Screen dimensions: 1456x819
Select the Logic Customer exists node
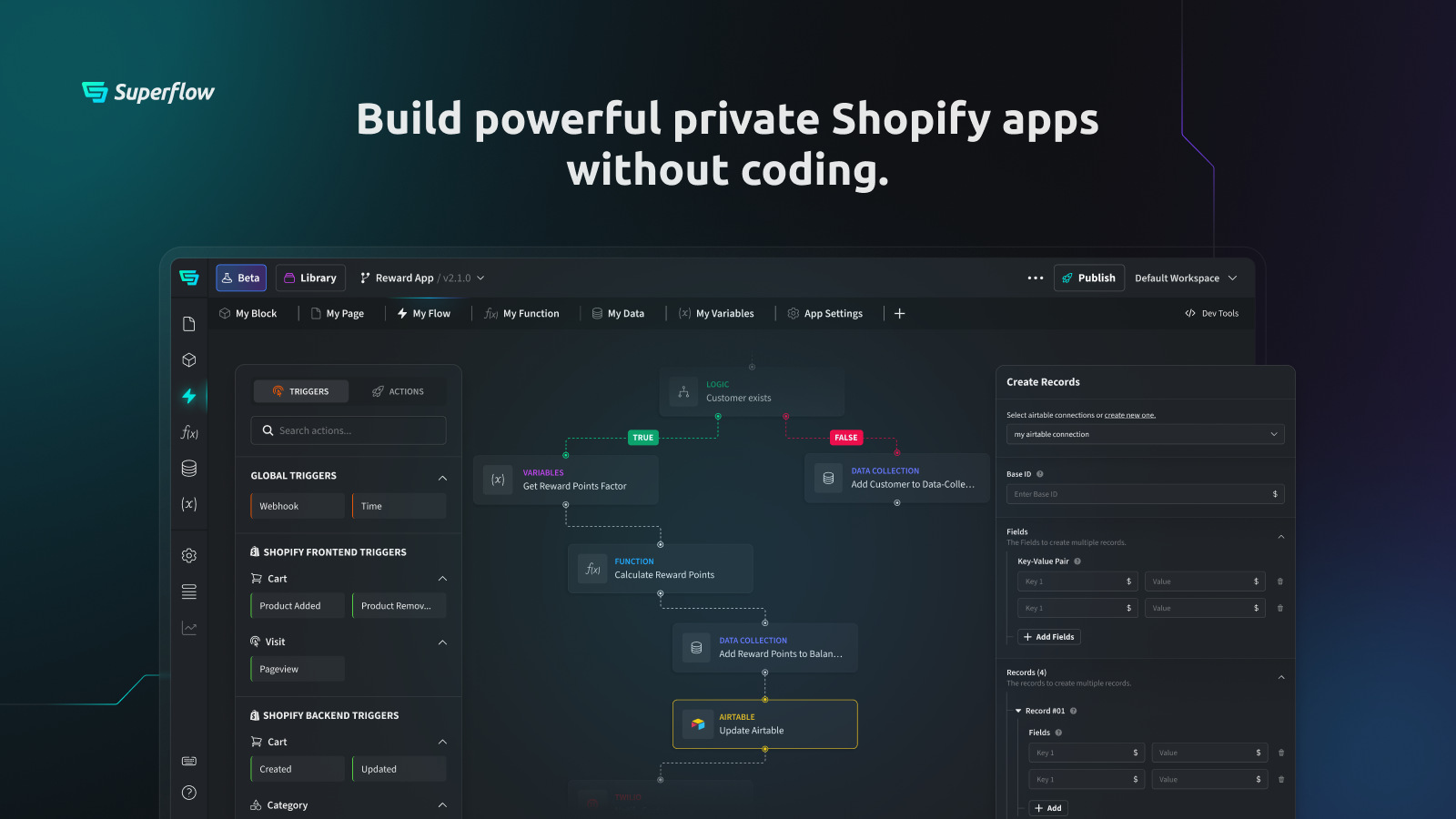pos(752,392)
